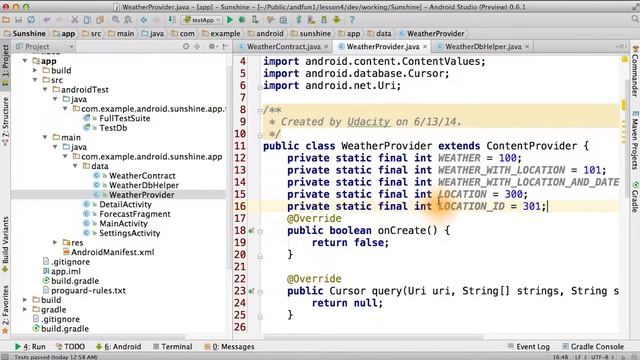
Task: Collapse the app folder tree node
Action: [25, 61]
